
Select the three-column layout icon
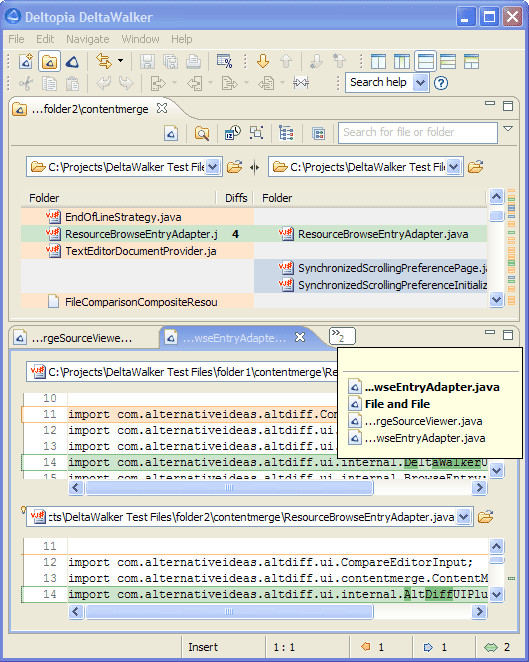(401, 62)
